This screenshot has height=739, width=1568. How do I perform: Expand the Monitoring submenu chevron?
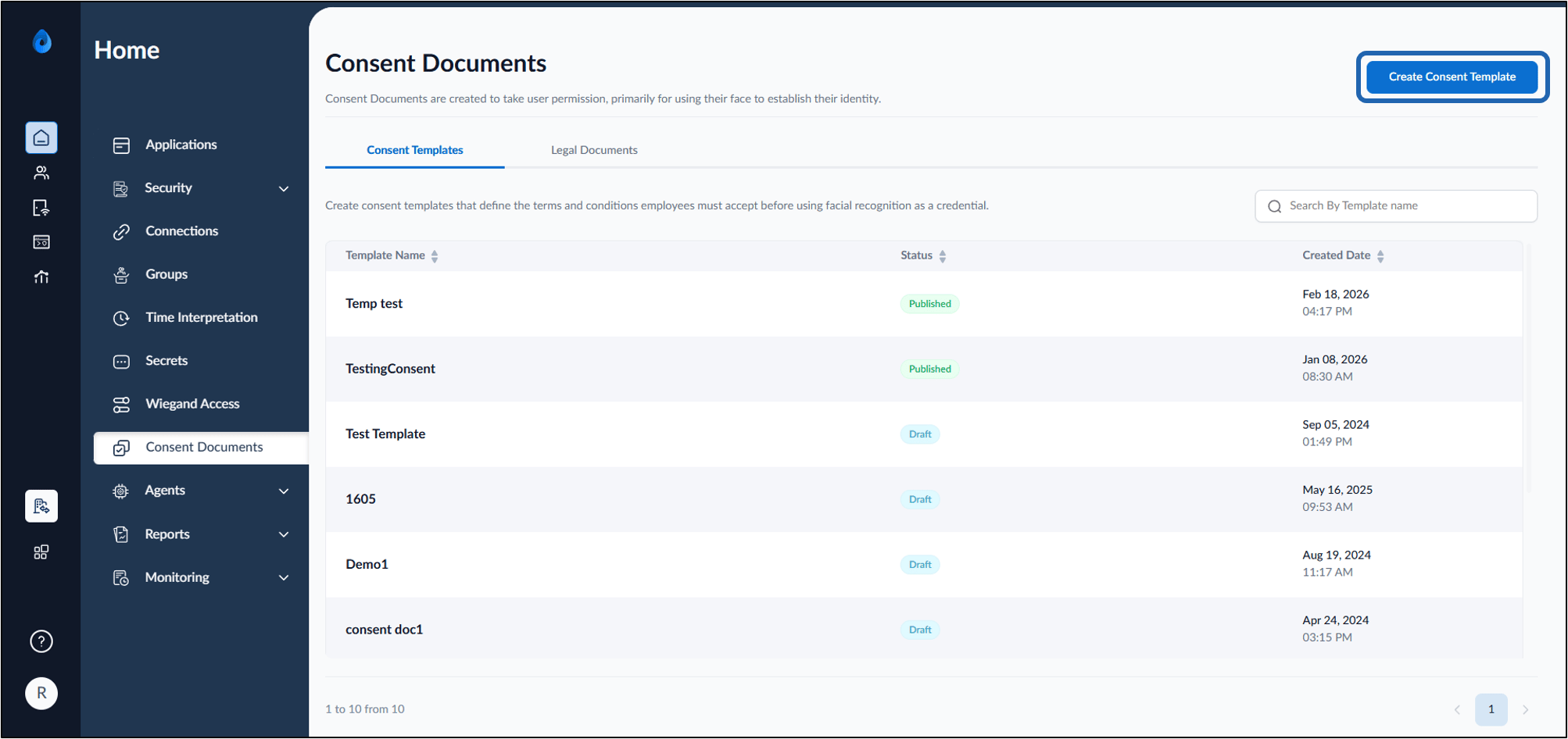click(x=284, y=577)
